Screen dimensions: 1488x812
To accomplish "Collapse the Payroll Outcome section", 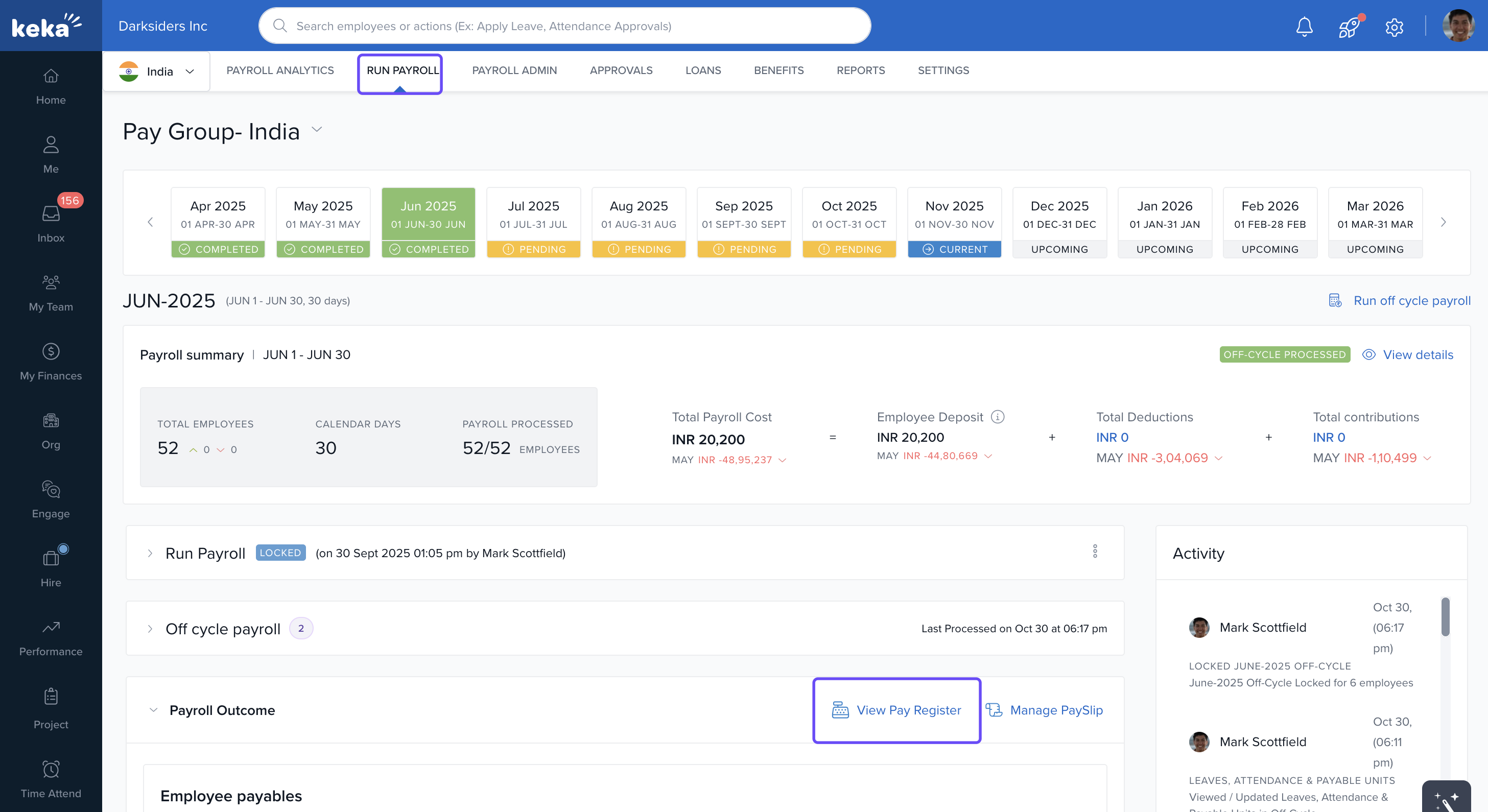I will tap(154, 710).
